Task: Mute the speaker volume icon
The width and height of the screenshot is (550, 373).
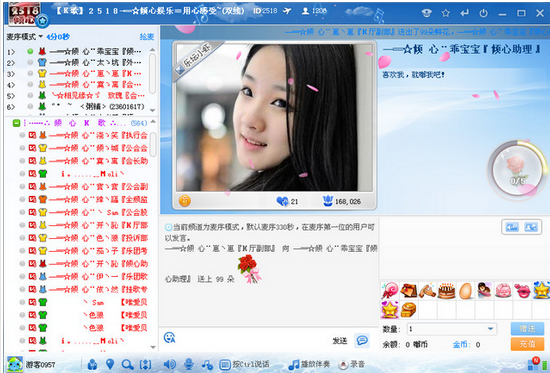Action: (170, 365)
